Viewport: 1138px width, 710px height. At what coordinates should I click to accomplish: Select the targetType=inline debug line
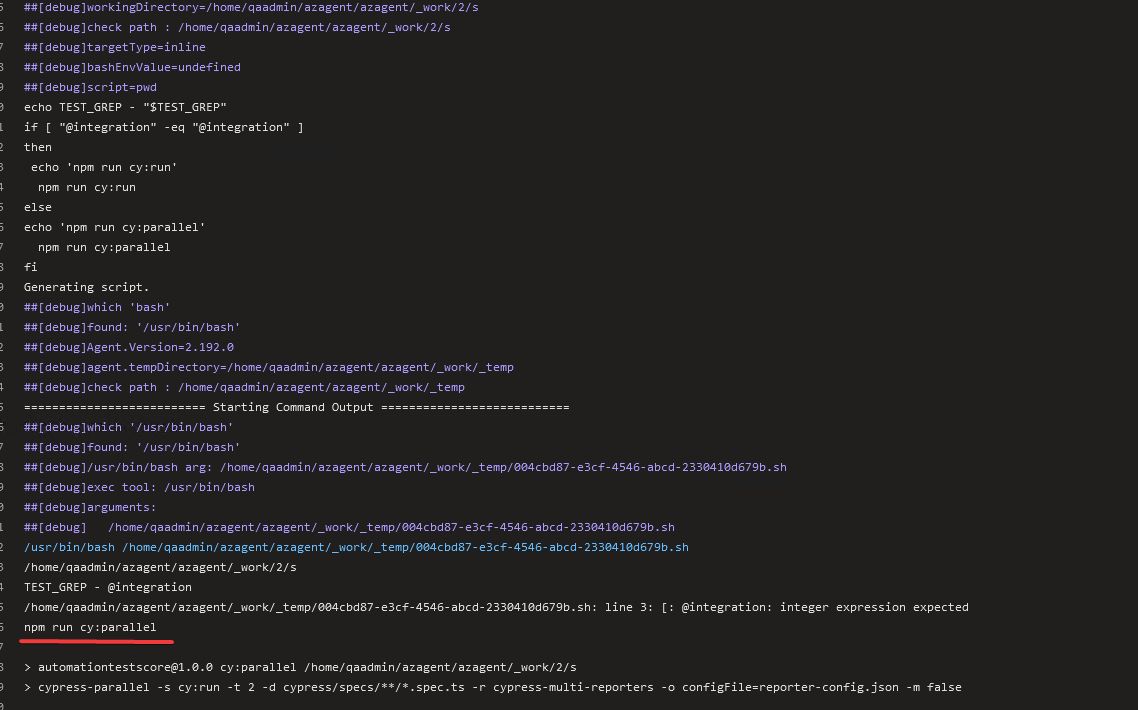(115, 47)
